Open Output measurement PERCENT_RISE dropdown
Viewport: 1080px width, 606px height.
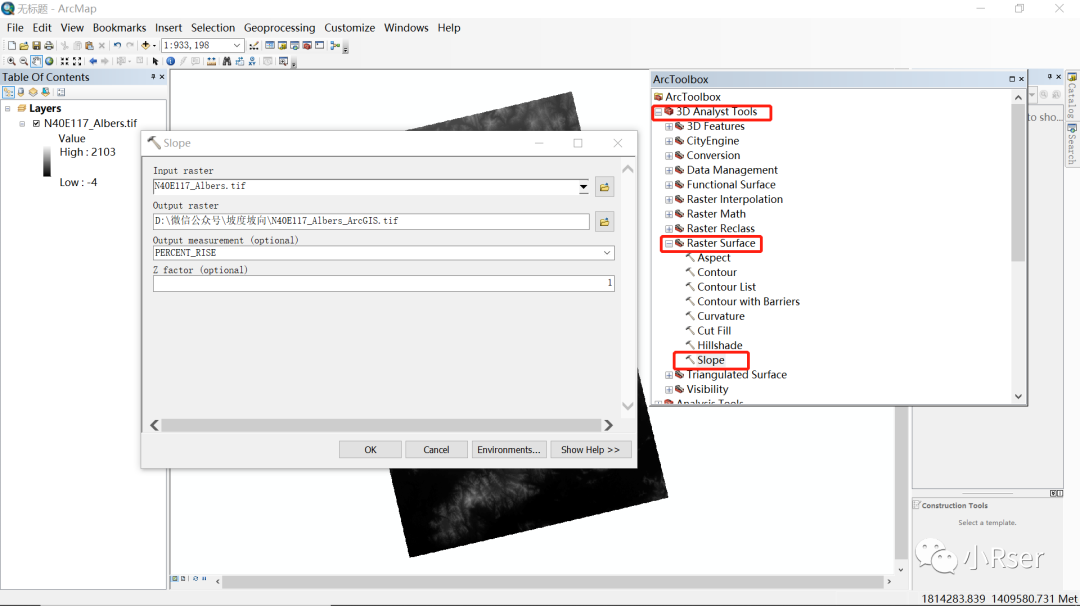(606, 253)
